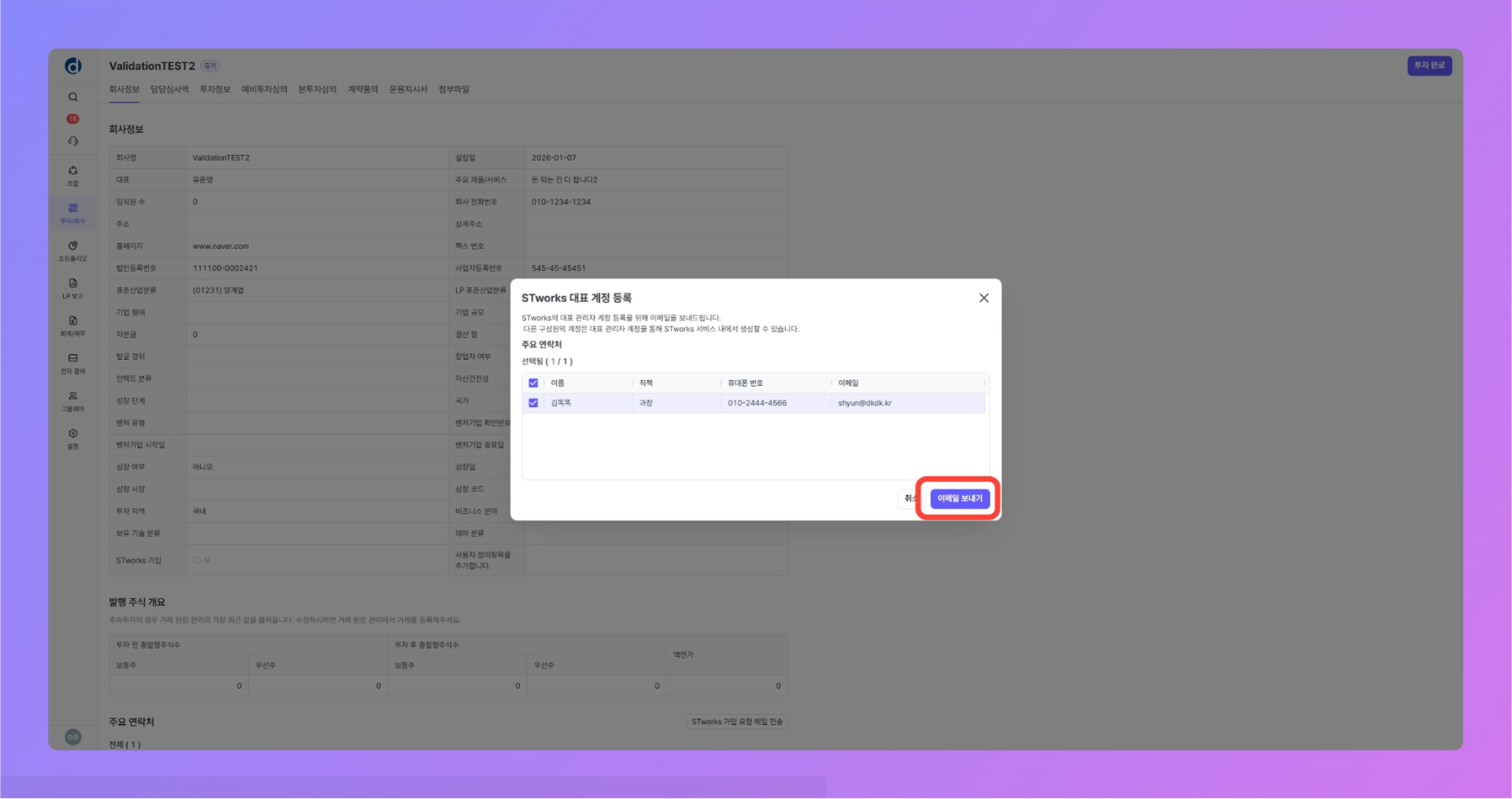1512x799 pixels.
Task: Select the 투자/회수 sidebar icon
Action: pyautogui.click(x=72, y=213)
